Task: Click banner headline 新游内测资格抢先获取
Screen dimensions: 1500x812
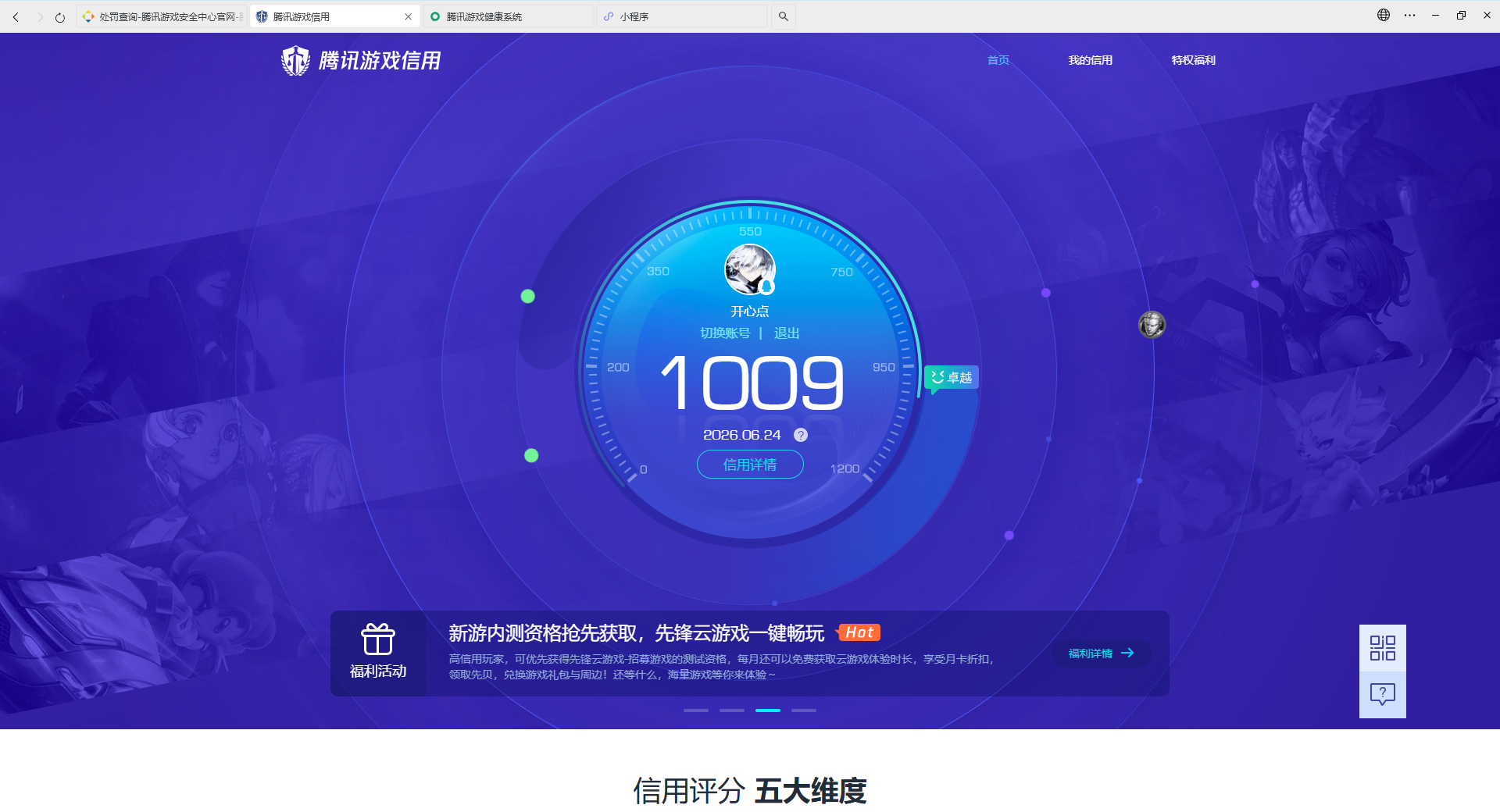Action: (x=637, y=633)
